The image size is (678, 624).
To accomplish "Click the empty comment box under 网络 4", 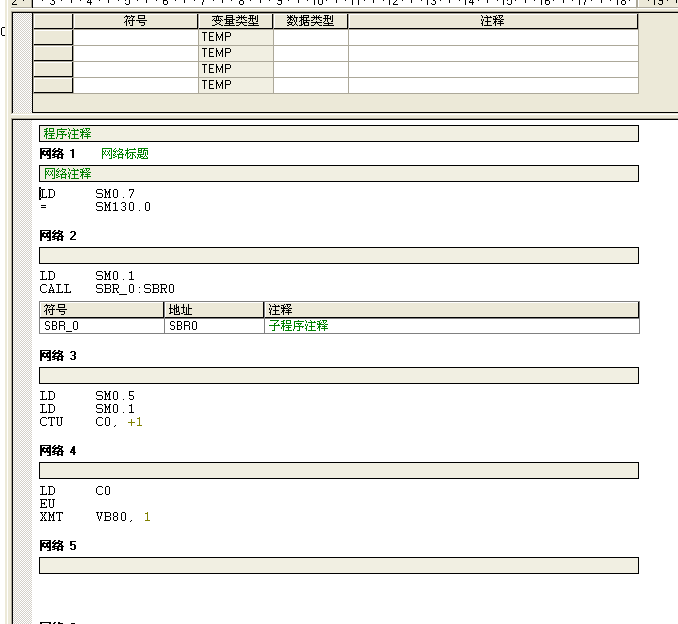I will [339, 470].
